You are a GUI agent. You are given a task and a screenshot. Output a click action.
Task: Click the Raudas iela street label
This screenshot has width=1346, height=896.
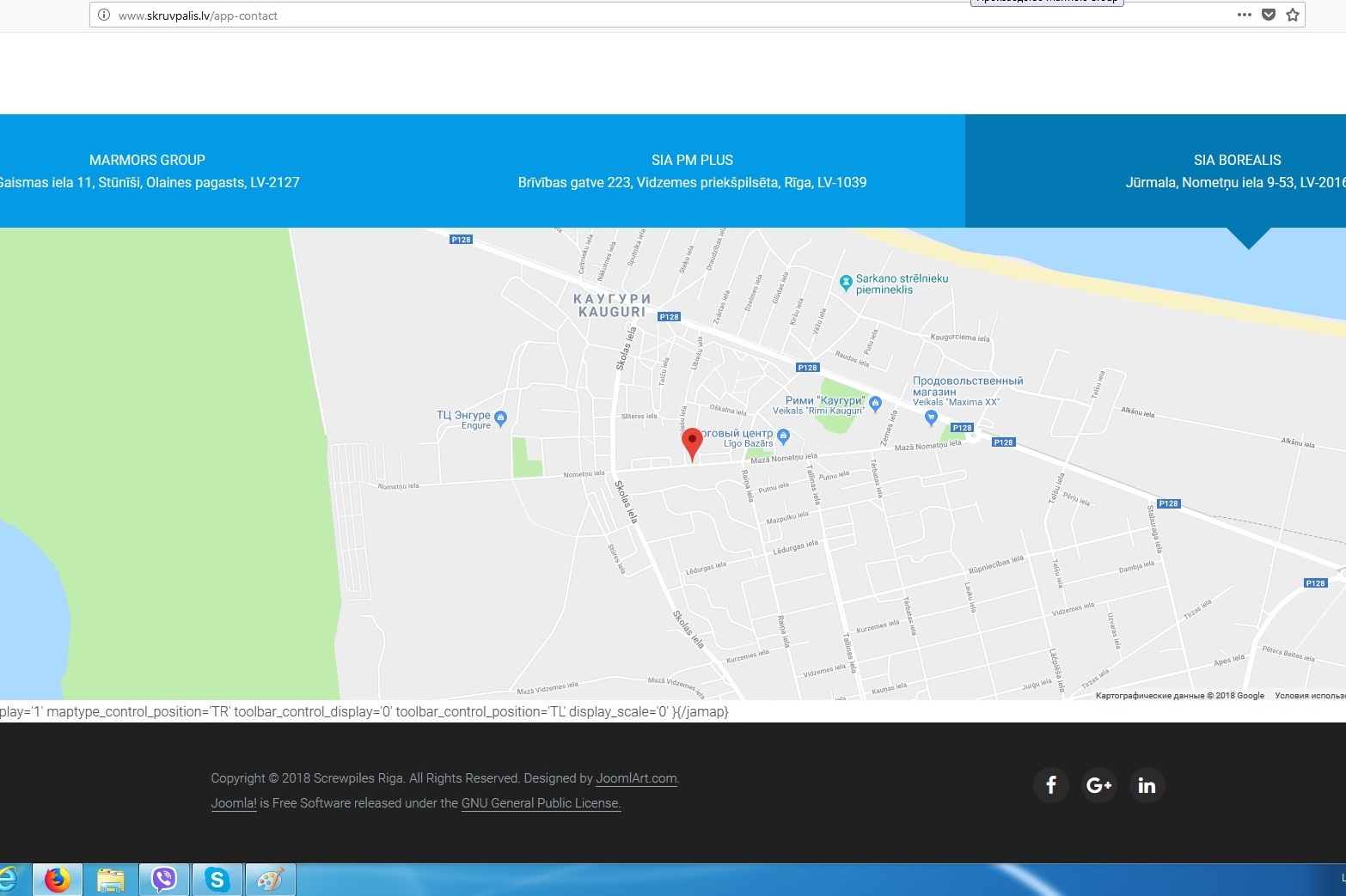pos(852,358)
